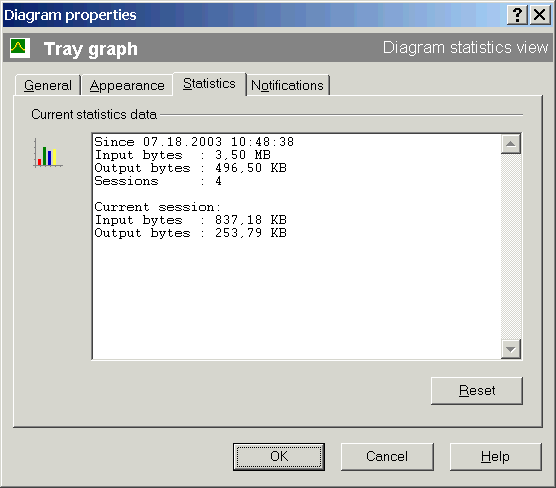This screenshot has height=488, width=556.
Task: Open the Appearance tab
Action: pos(127,85)
